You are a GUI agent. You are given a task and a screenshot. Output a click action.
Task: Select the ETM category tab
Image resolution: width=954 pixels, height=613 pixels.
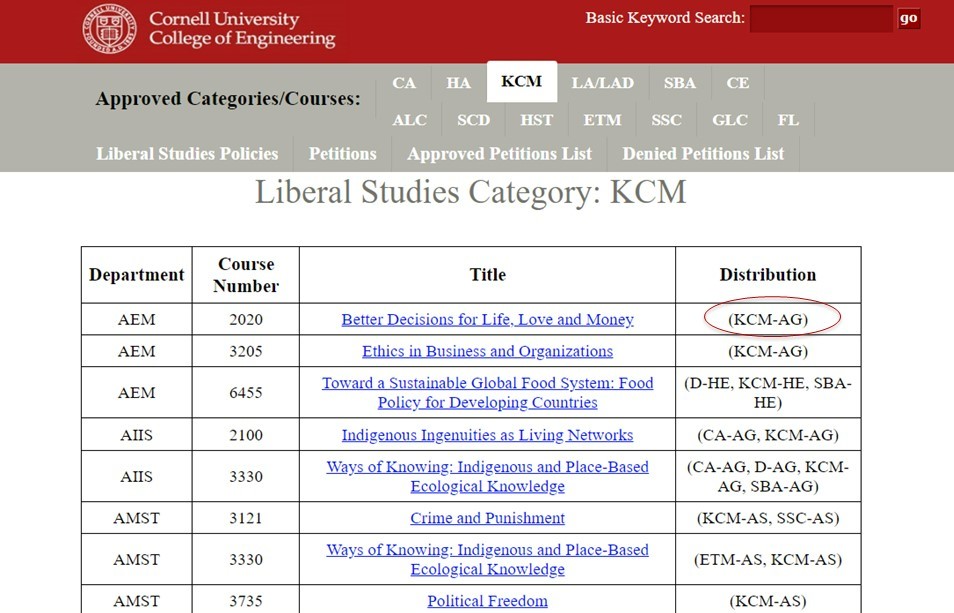602,119
